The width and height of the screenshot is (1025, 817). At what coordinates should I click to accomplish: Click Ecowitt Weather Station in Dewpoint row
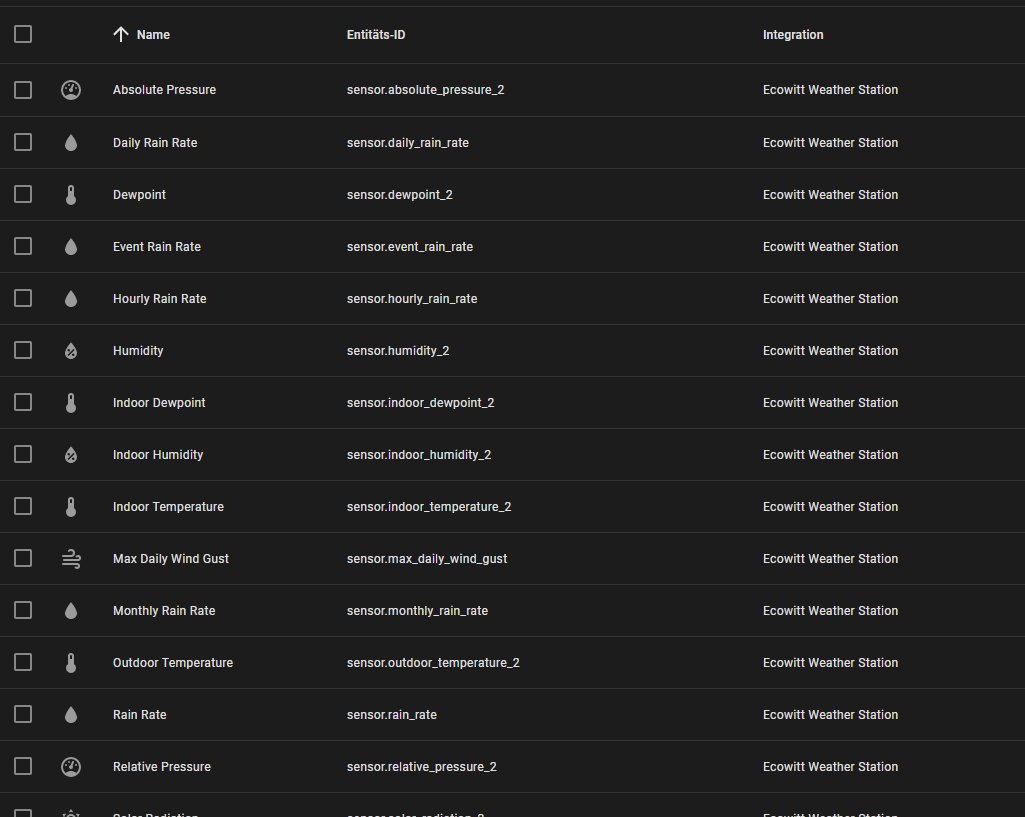click(x=830, y=194)
